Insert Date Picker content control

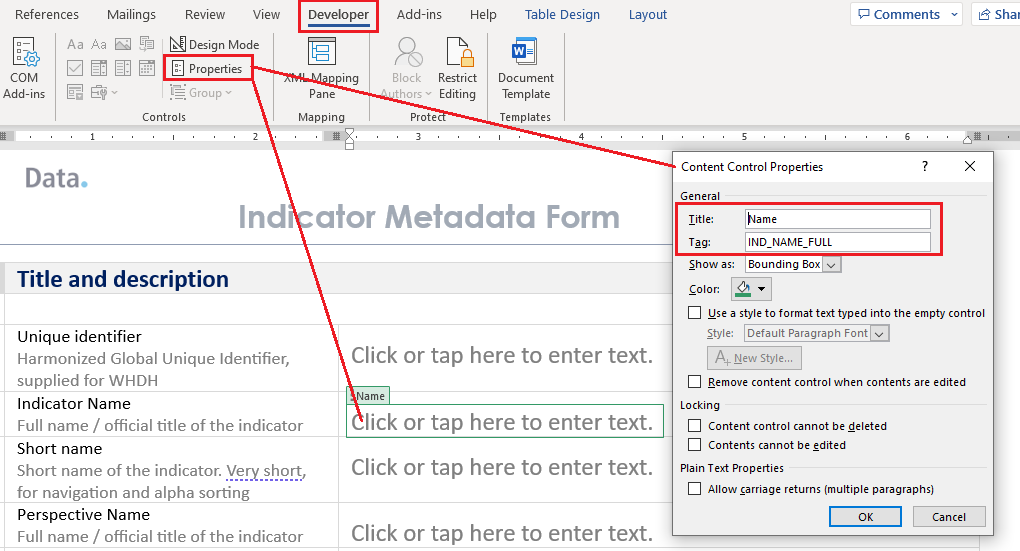pos(147,68)
